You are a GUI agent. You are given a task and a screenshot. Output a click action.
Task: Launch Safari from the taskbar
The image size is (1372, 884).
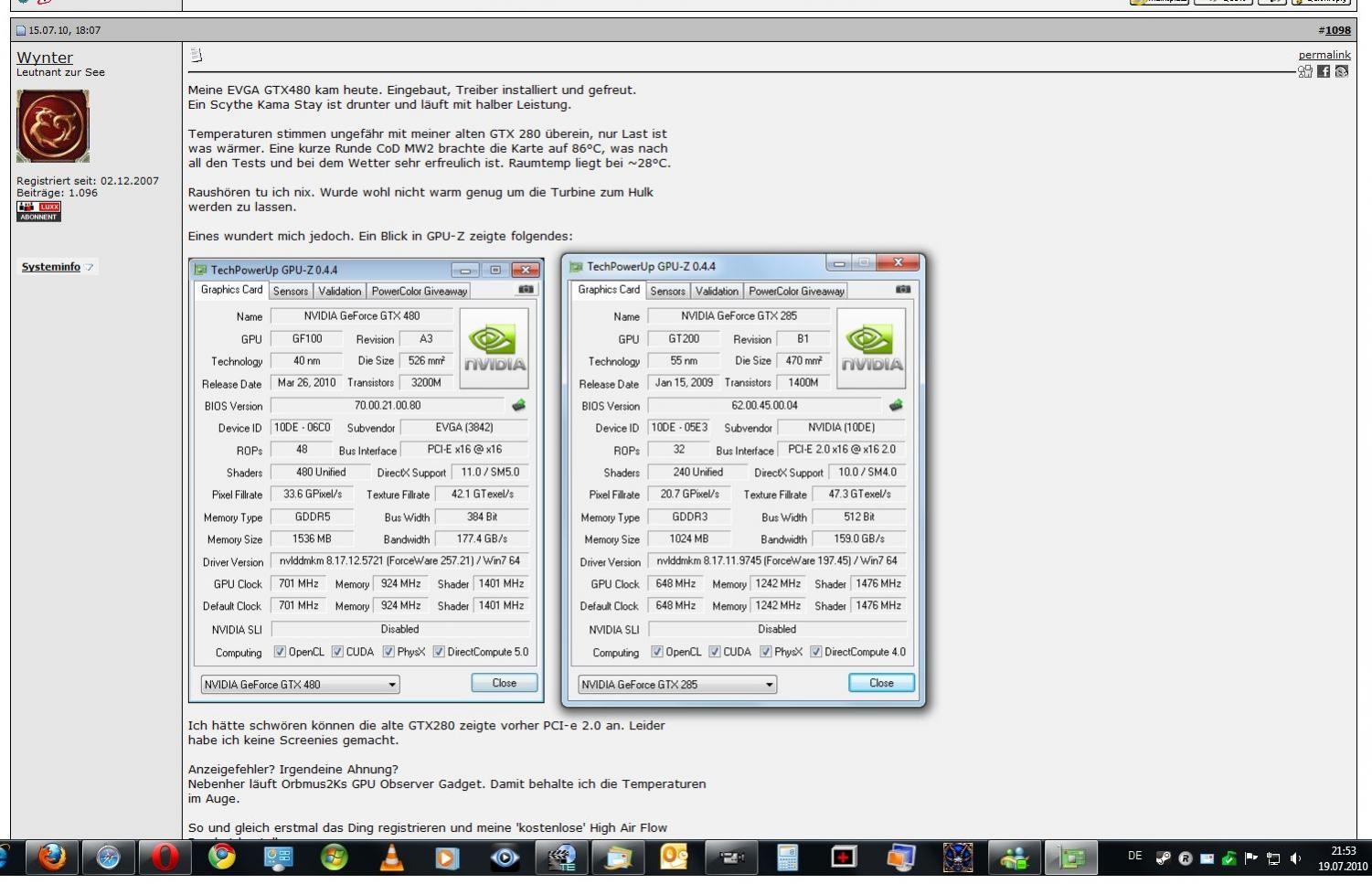tap(108, 857)
